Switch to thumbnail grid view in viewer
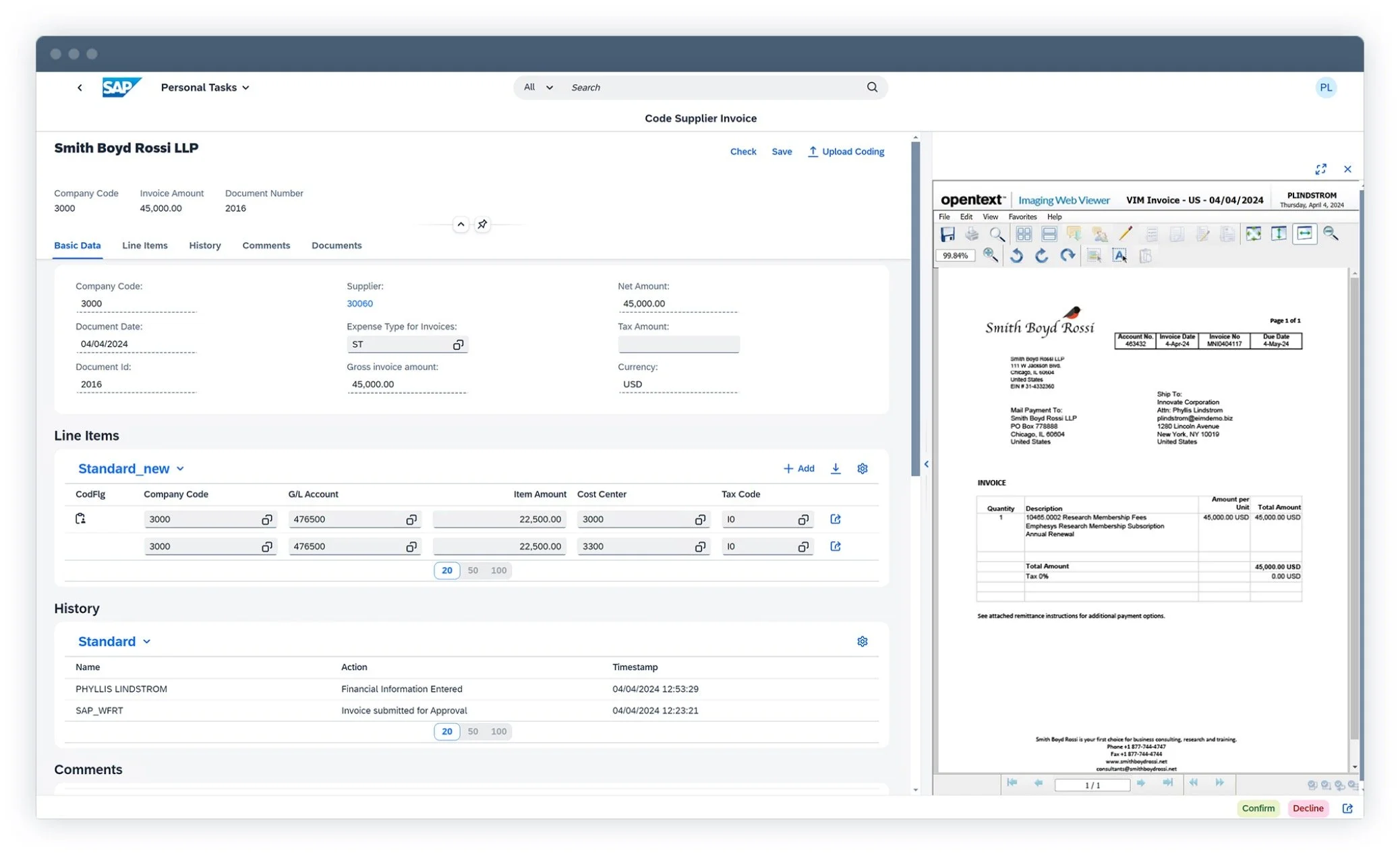The height and width of the screenshot is (855, 1400). [x=1024, y=234]
